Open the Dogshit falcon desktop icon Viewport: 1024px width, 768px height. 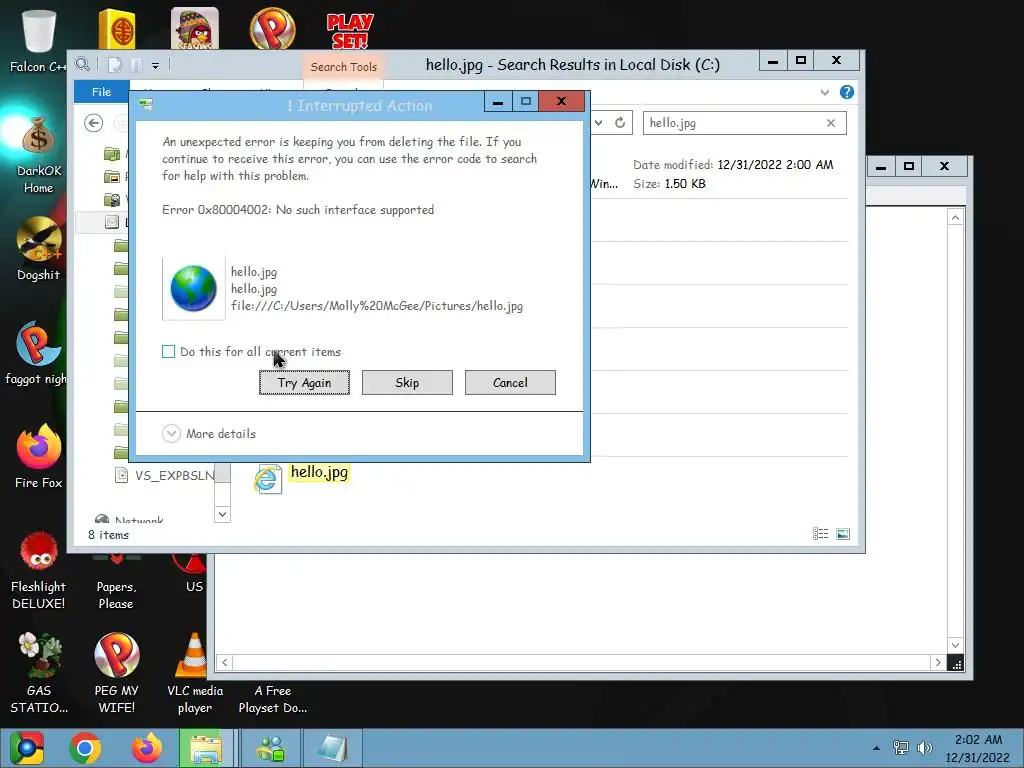tap(39, 249)
